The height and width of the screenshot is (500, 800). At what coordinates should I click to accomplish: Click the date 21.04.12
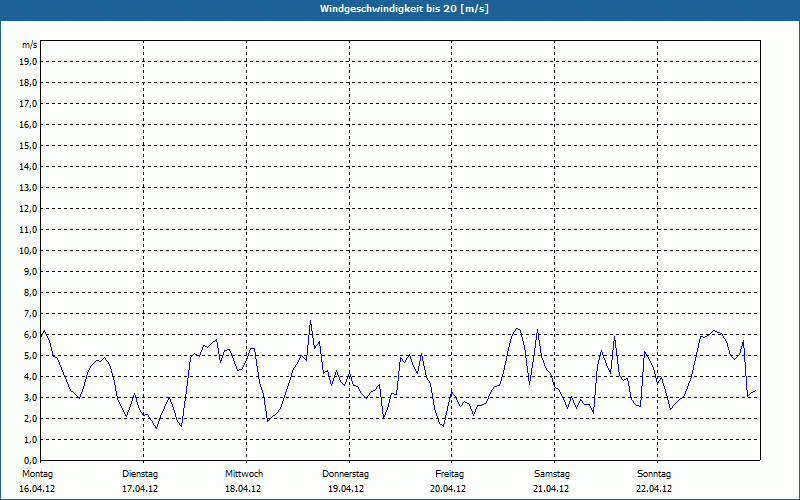click(x=551, y=488)
